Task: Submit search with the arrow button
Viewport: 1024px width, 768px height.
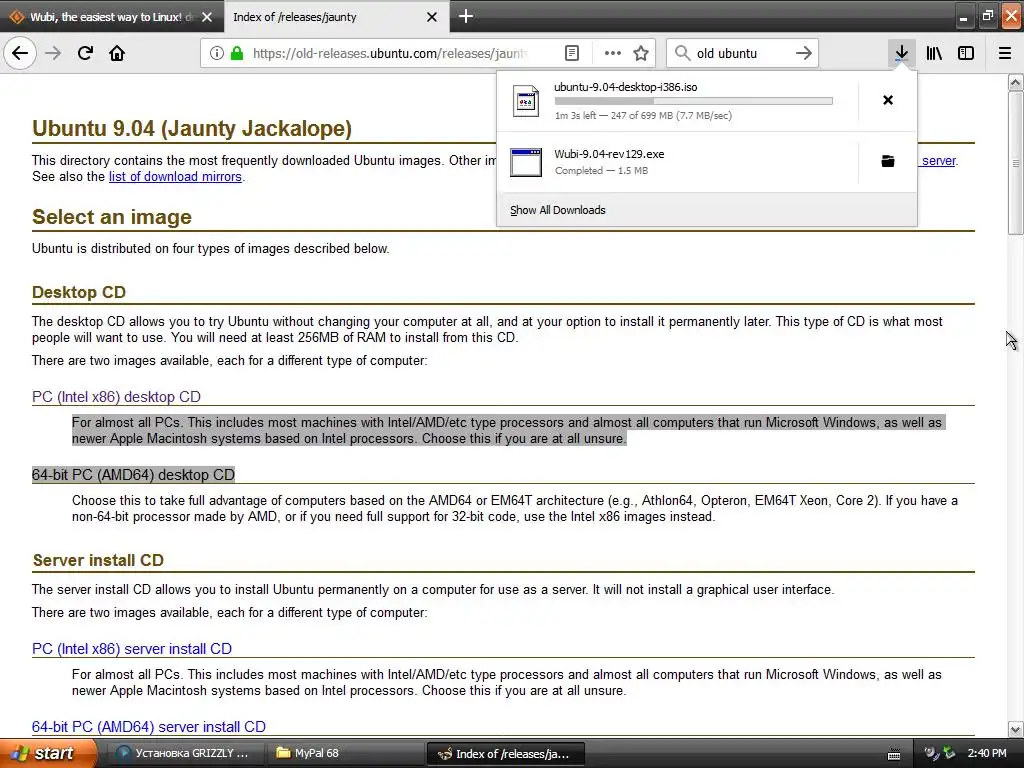Action: click(x=804, y=53)
